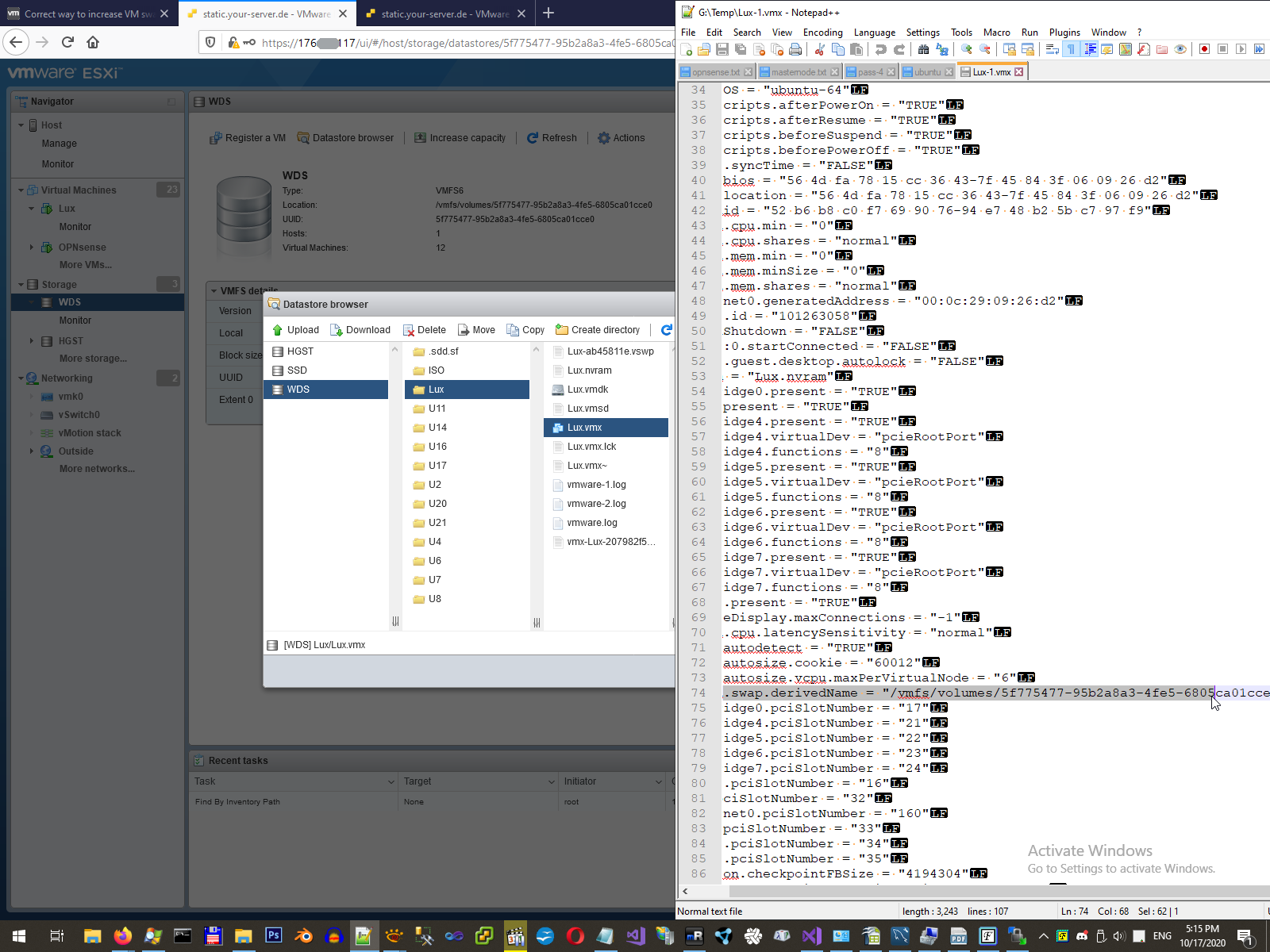Select the SSD datastore in Datastore browser
This screenshot has width=1270, height=952.
pyautogui.click(x=325, y=370)
